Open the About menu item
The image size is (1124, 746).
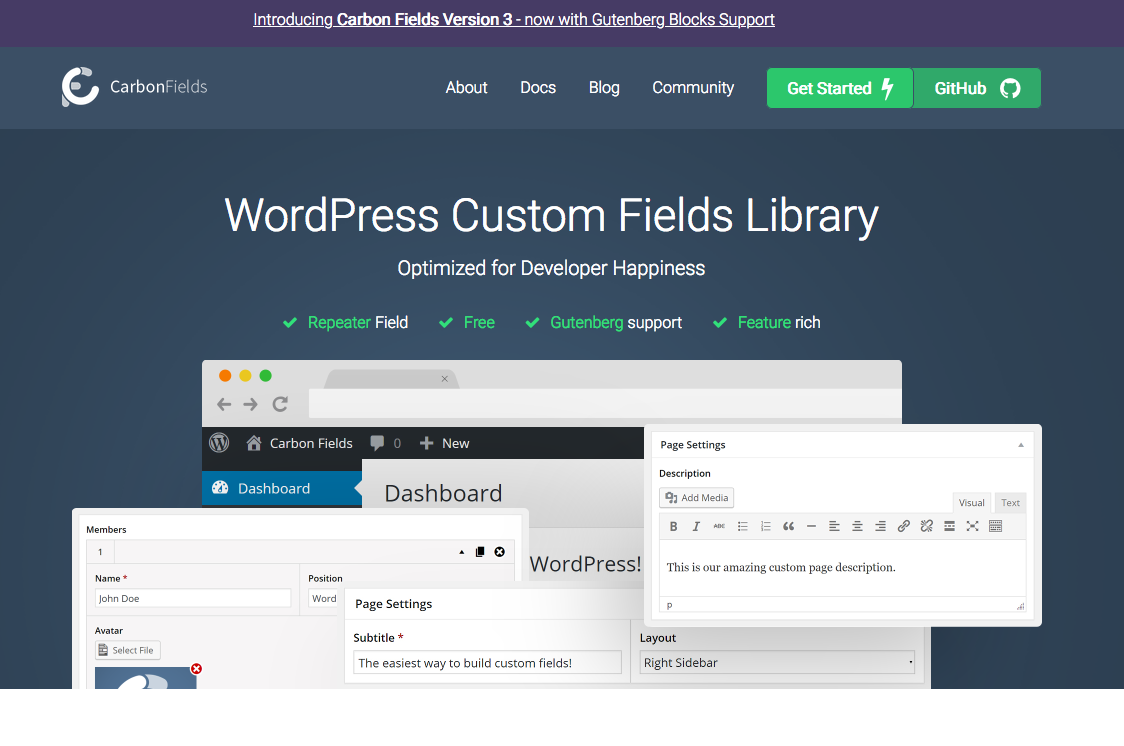click(x=466, y=87)
